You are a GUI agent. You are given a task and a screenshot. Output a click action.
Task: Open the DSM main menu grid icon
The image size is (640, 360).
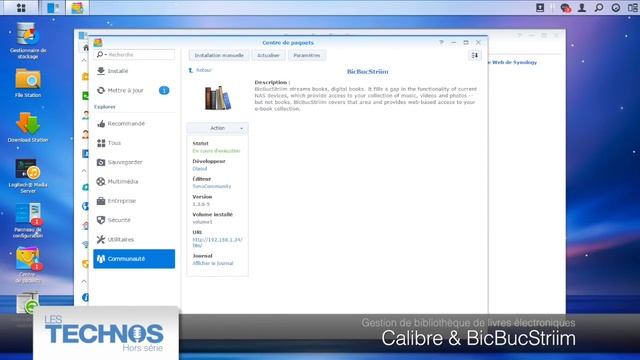tap(21, 7)
